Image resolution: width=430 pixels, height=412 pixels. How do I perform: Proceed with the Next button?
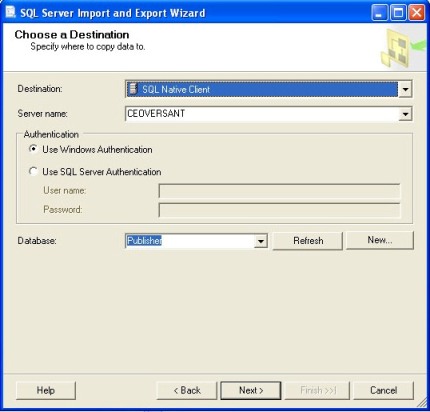pos(251,390)
